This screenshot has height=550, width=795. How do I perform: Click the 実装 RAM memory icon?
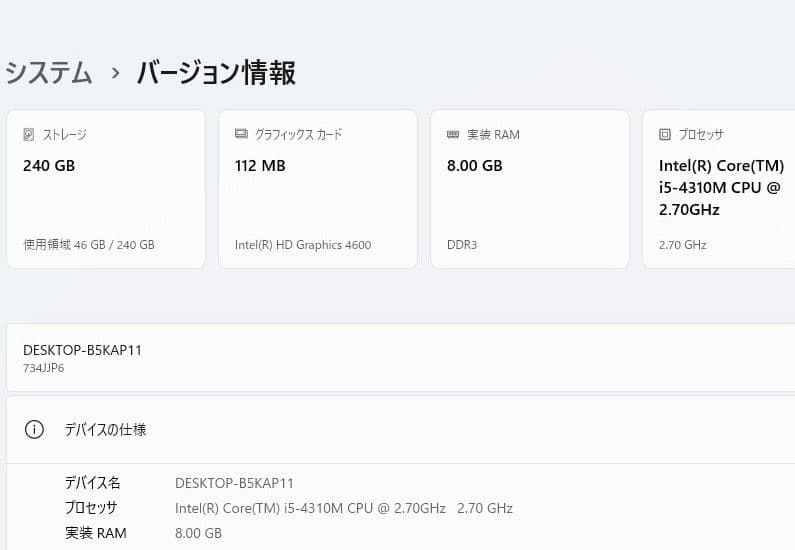click(453, 134)
